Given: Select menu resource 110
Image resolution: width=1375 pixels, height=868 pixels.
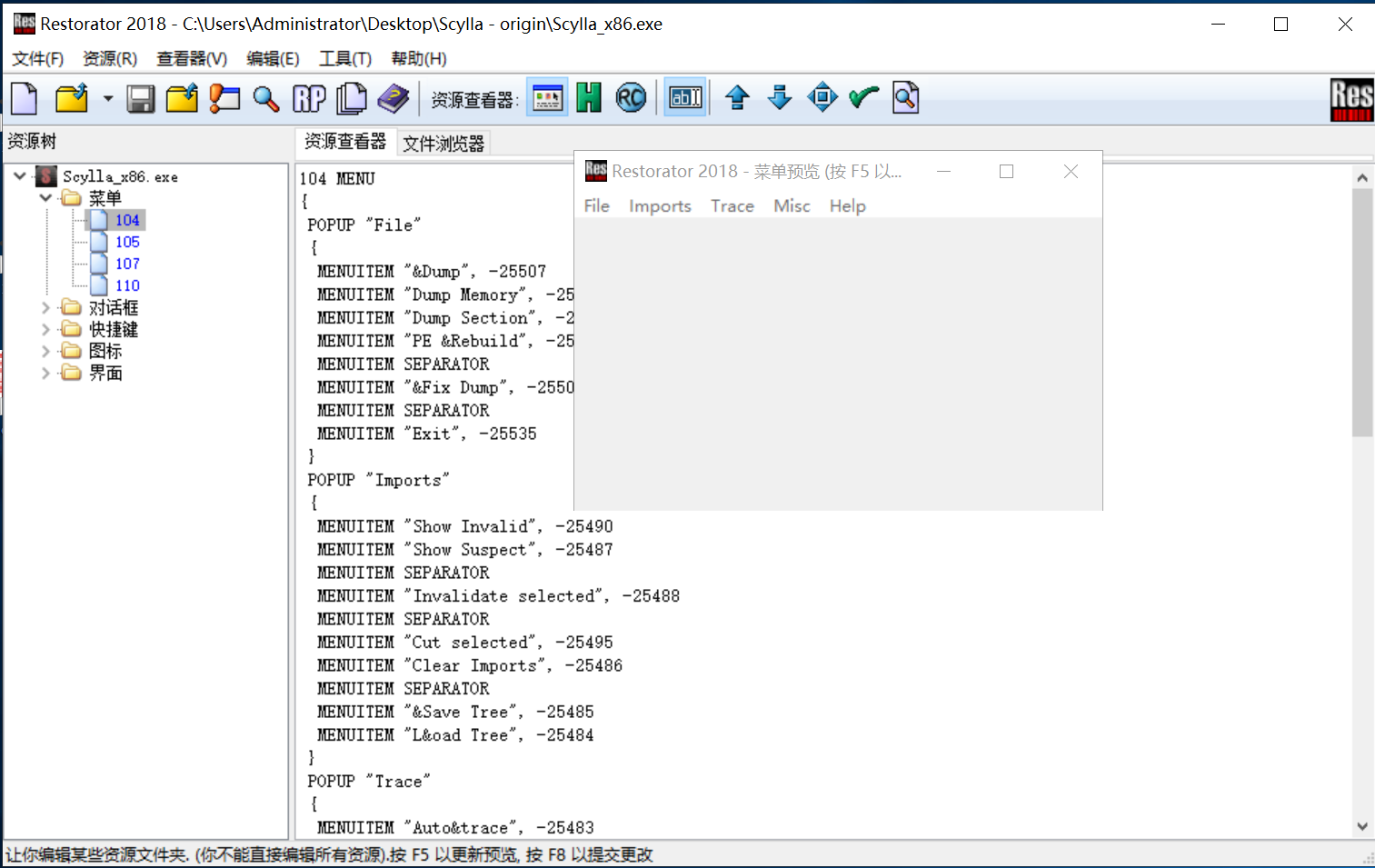Looking at the screenshot, I should point(127,285).
